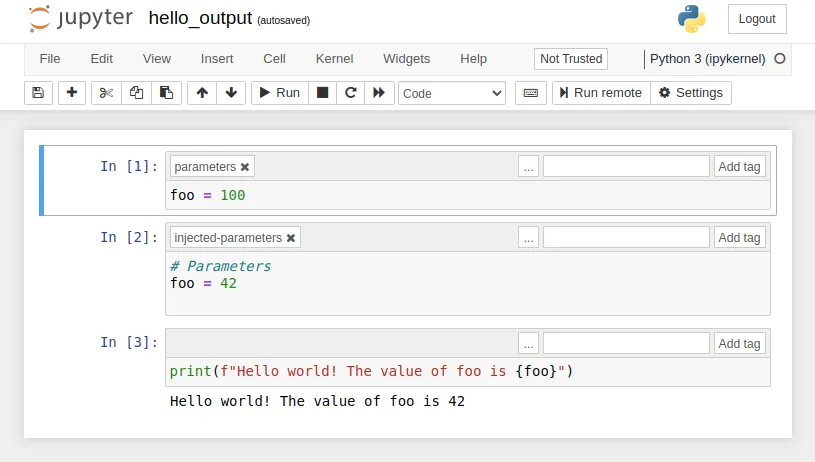Click the Logout button

point(757,19)
